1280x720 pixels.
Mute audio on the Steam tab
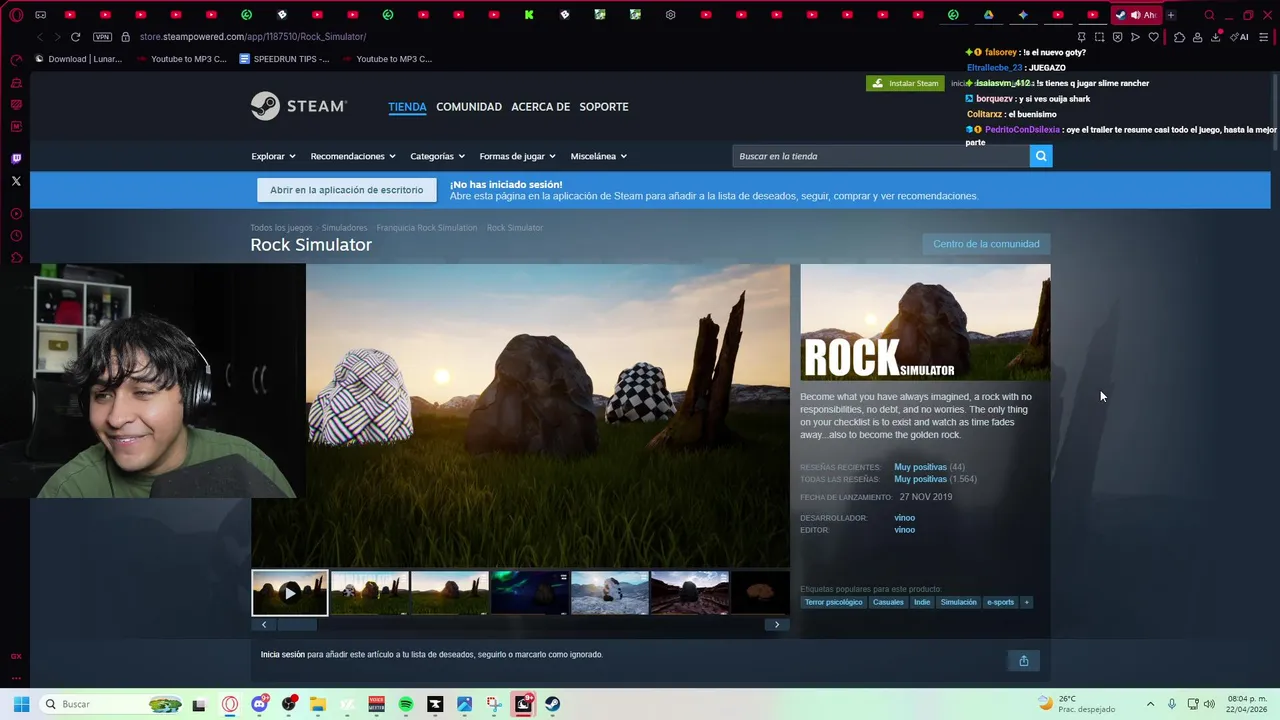1135,15
